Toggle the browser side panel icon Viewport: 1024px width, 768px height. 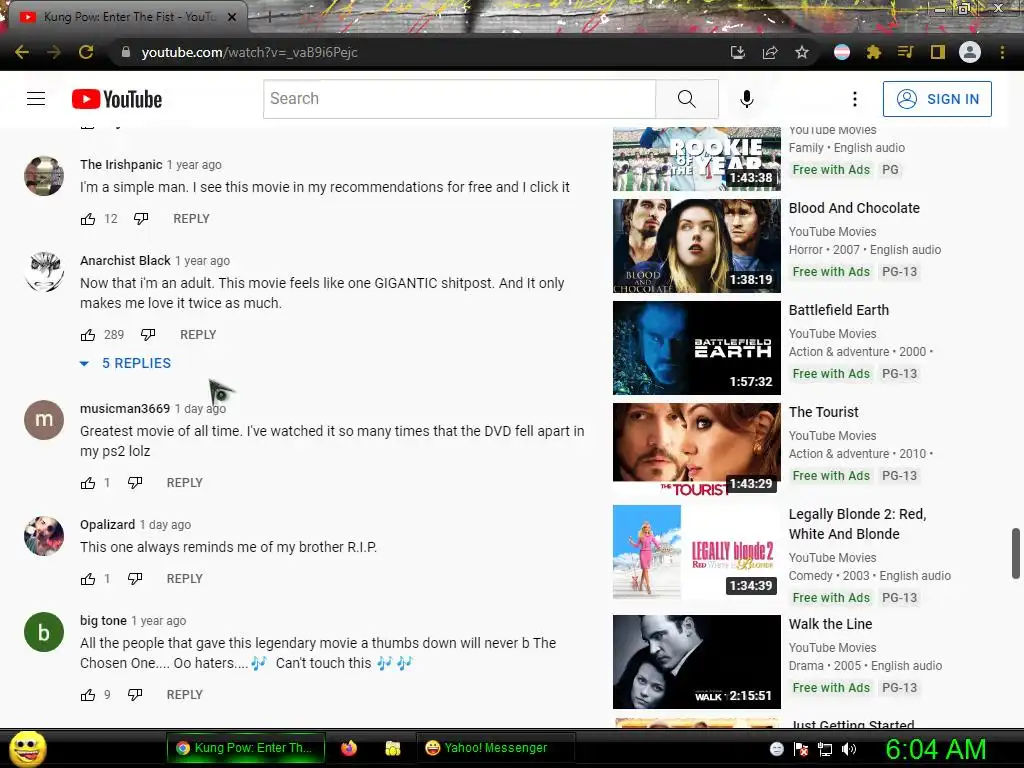pyautogui.click(x=938, y=52)
